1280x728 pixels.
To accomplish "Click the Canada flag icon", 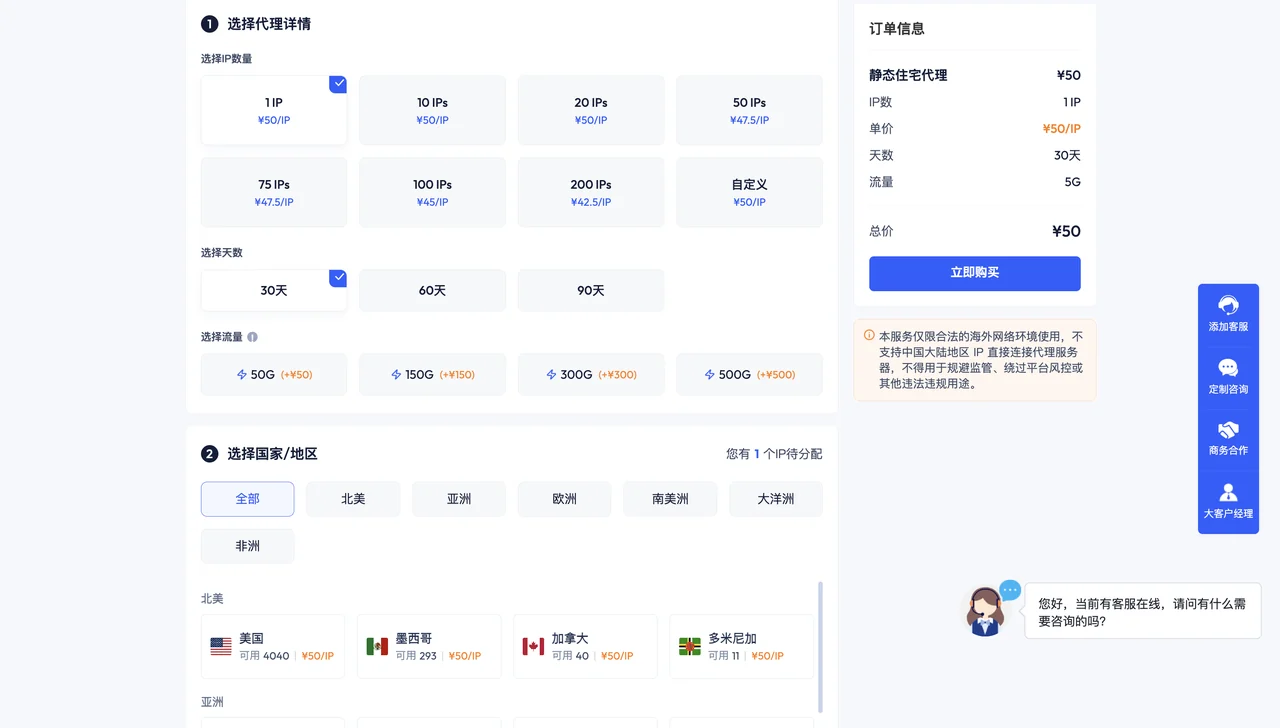I will [533, 646].
